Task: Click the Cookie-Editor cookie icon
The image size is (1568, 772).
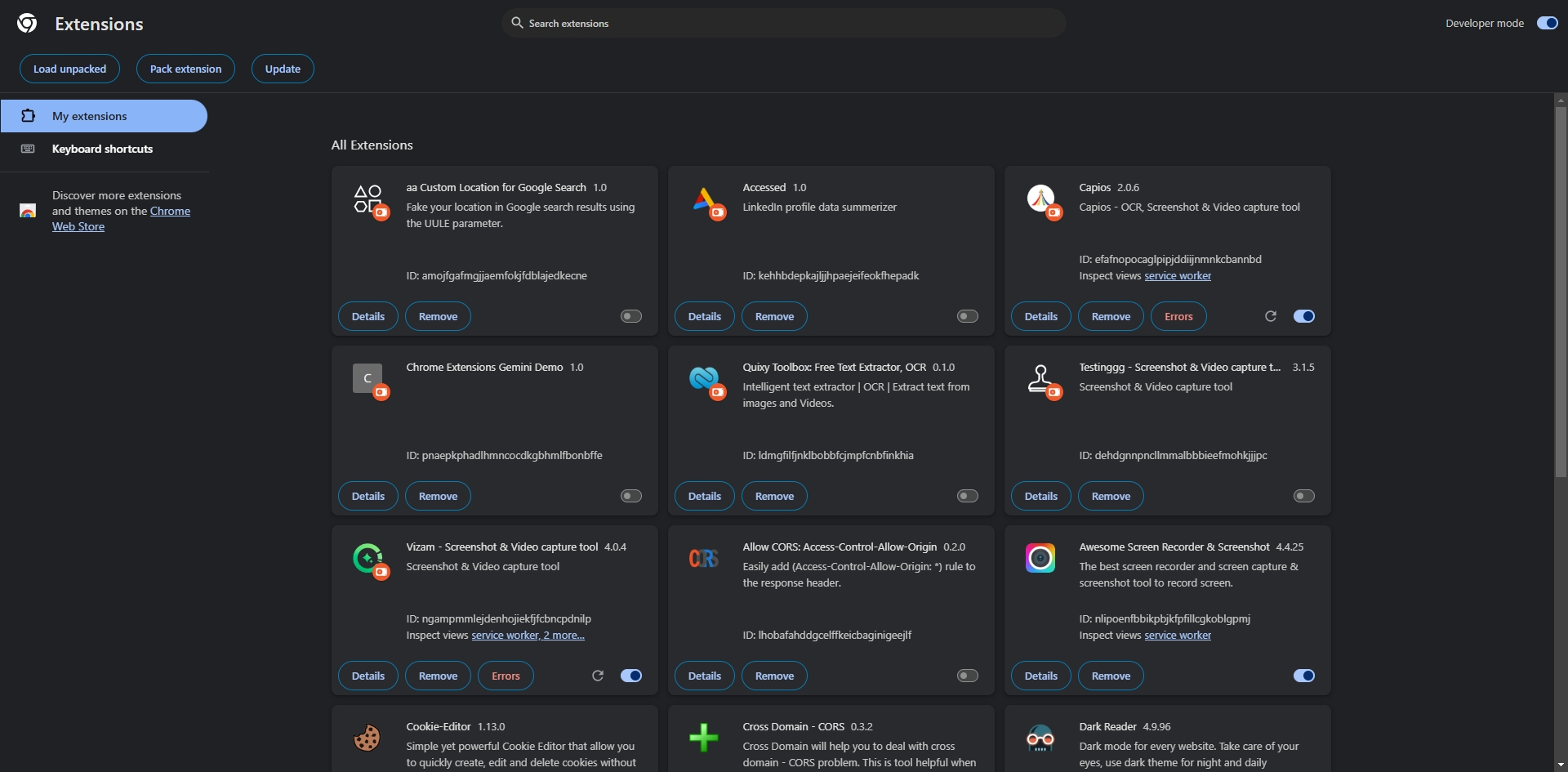Action: 367,738
